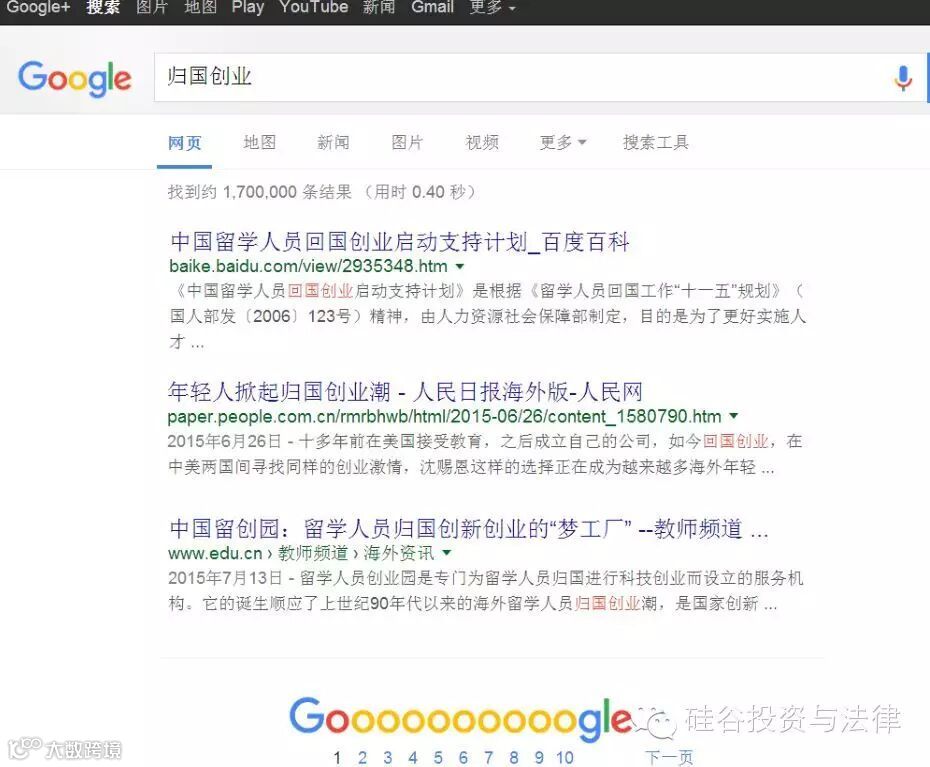Go to results page 9
This screenshot has height=767, width=930.
539,758
